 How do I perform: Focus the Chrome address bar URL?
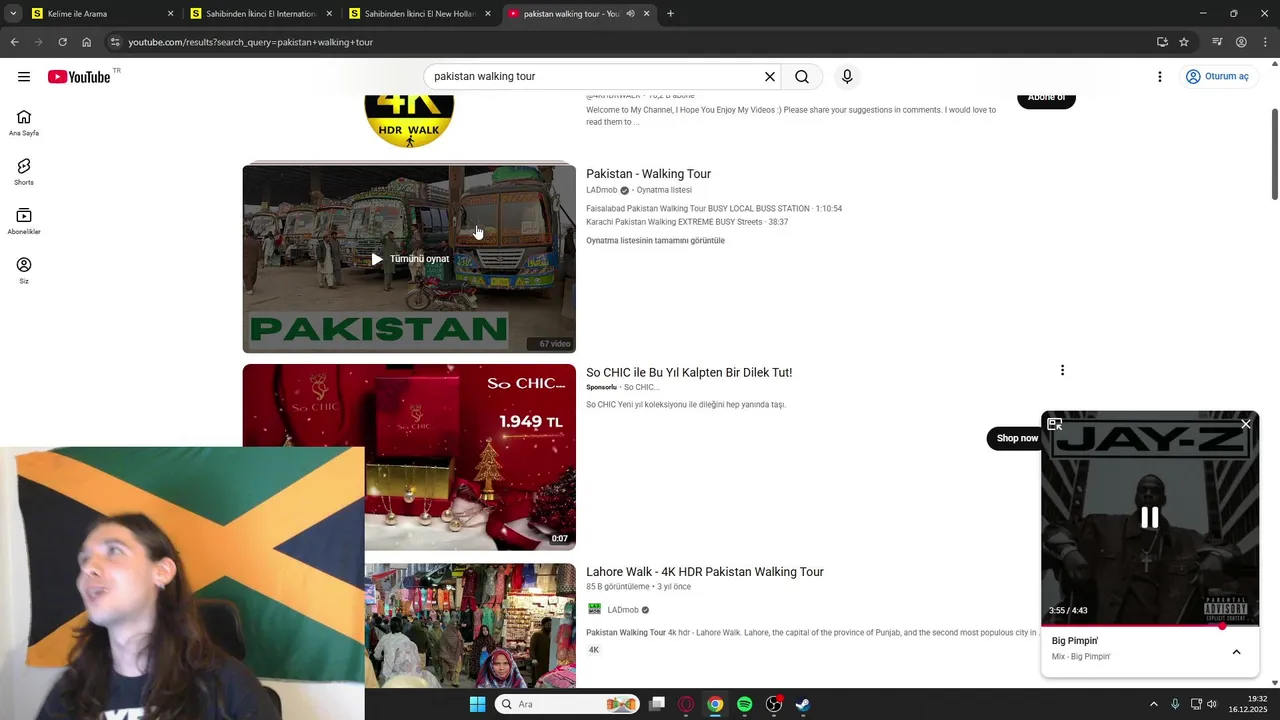tap(250, 42)
